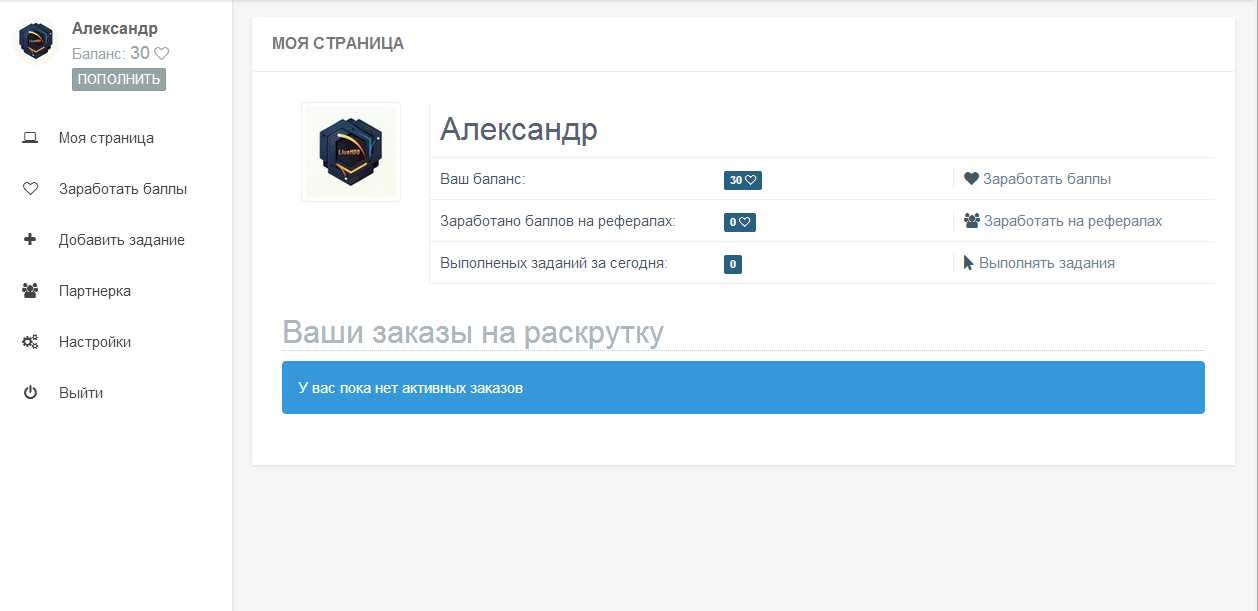Click the laptop icon beside Моя страница
This screenshot has height=611, width=1258.
coord(30,138)
